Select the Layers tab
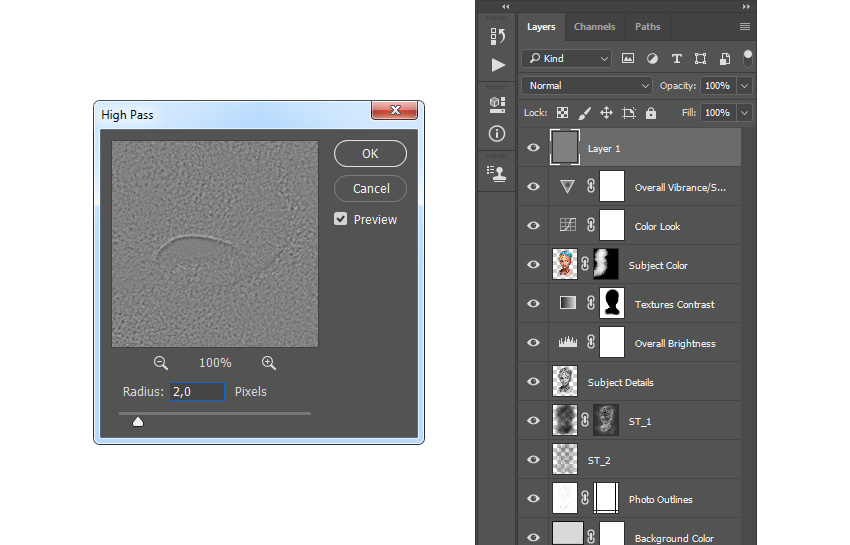Image resolution: width=850 pixels, height=545 pixels. click(x=541, y=27)
